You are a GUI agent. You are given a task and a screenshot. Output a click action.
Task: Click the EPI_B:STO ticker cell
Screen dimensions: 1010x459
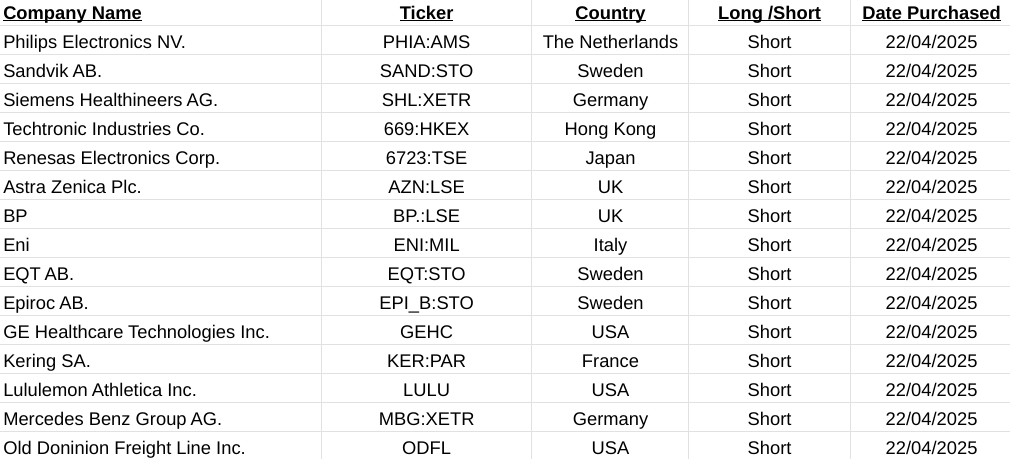click(x=426, y=303)
